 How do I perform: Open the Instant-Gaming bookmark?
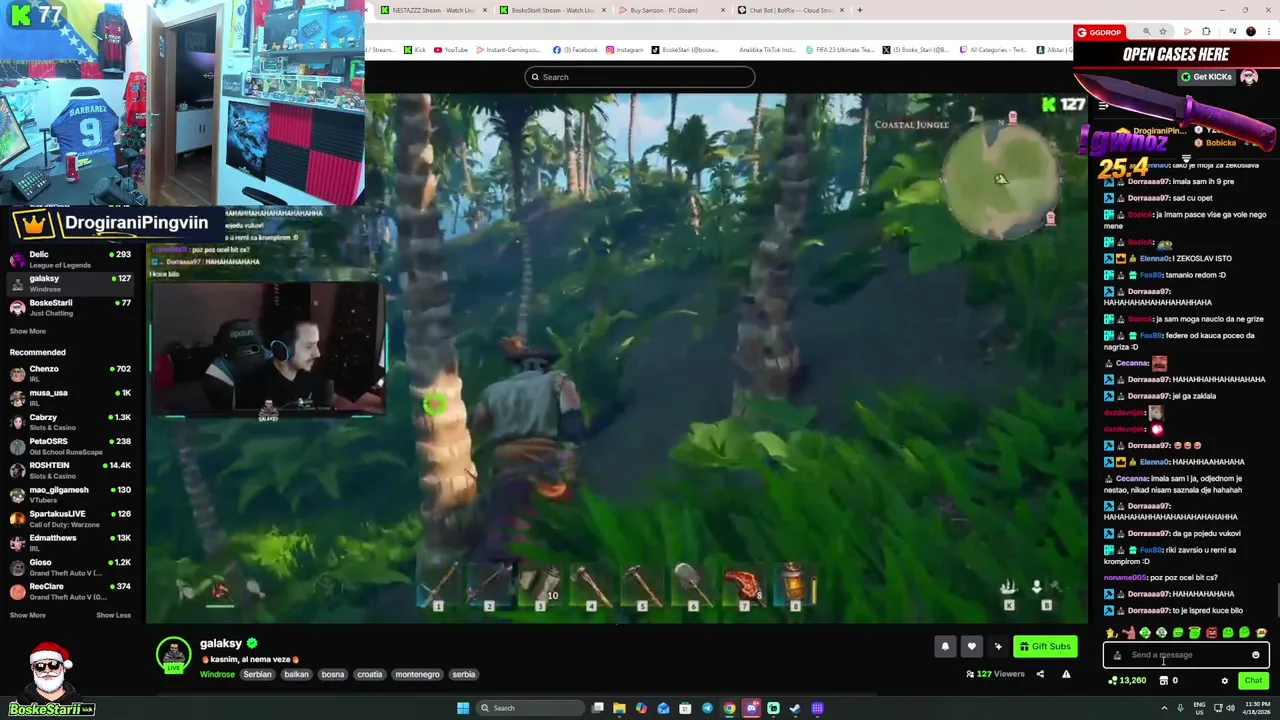click(509, 50)
